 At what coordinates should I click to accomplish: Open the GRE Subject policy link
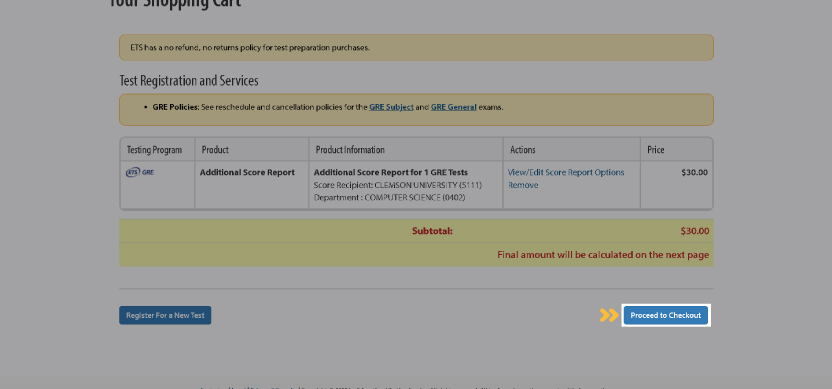click(392, 107)
